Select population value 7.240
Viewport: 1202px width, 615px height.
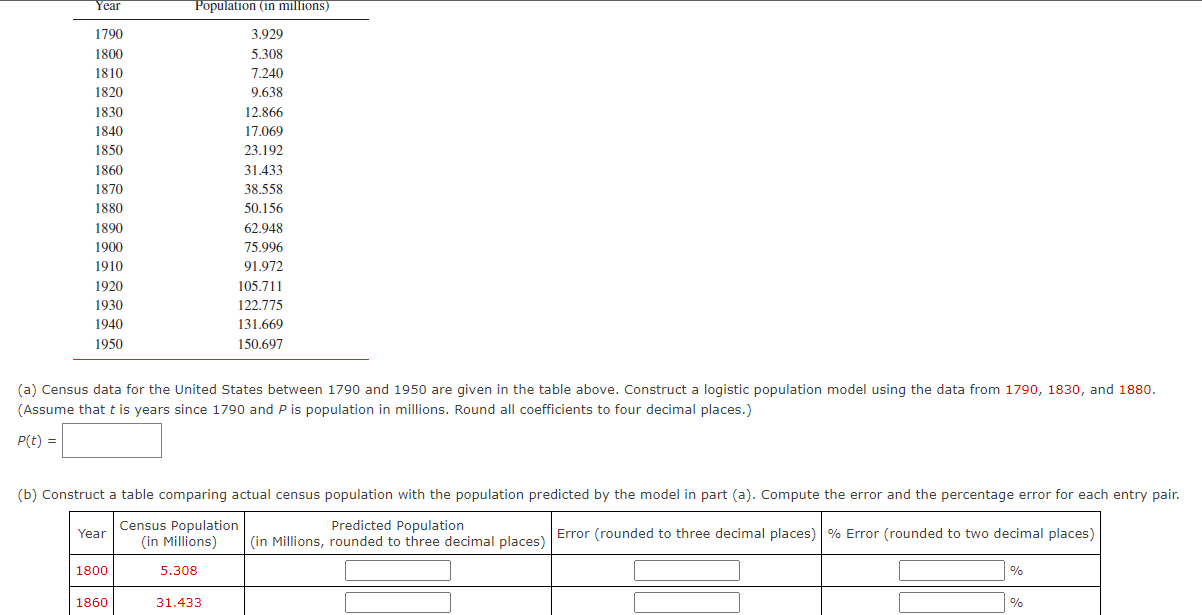click(267, 73)
